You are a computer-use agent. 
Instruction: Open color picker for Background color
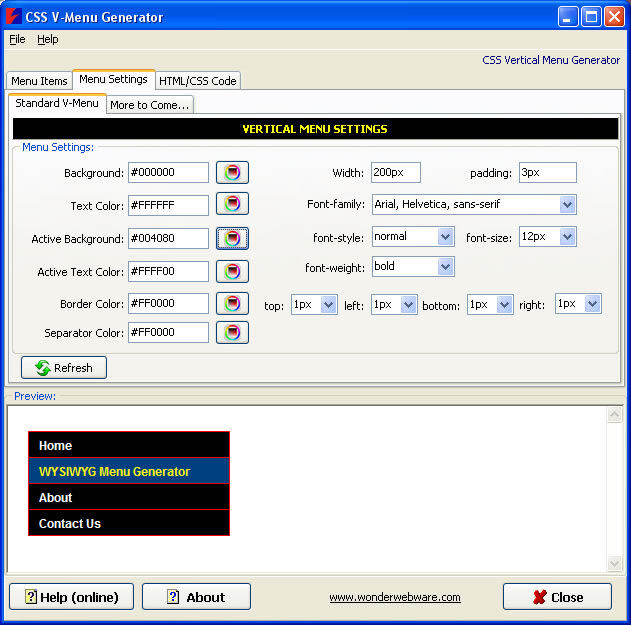click(232, 173)
